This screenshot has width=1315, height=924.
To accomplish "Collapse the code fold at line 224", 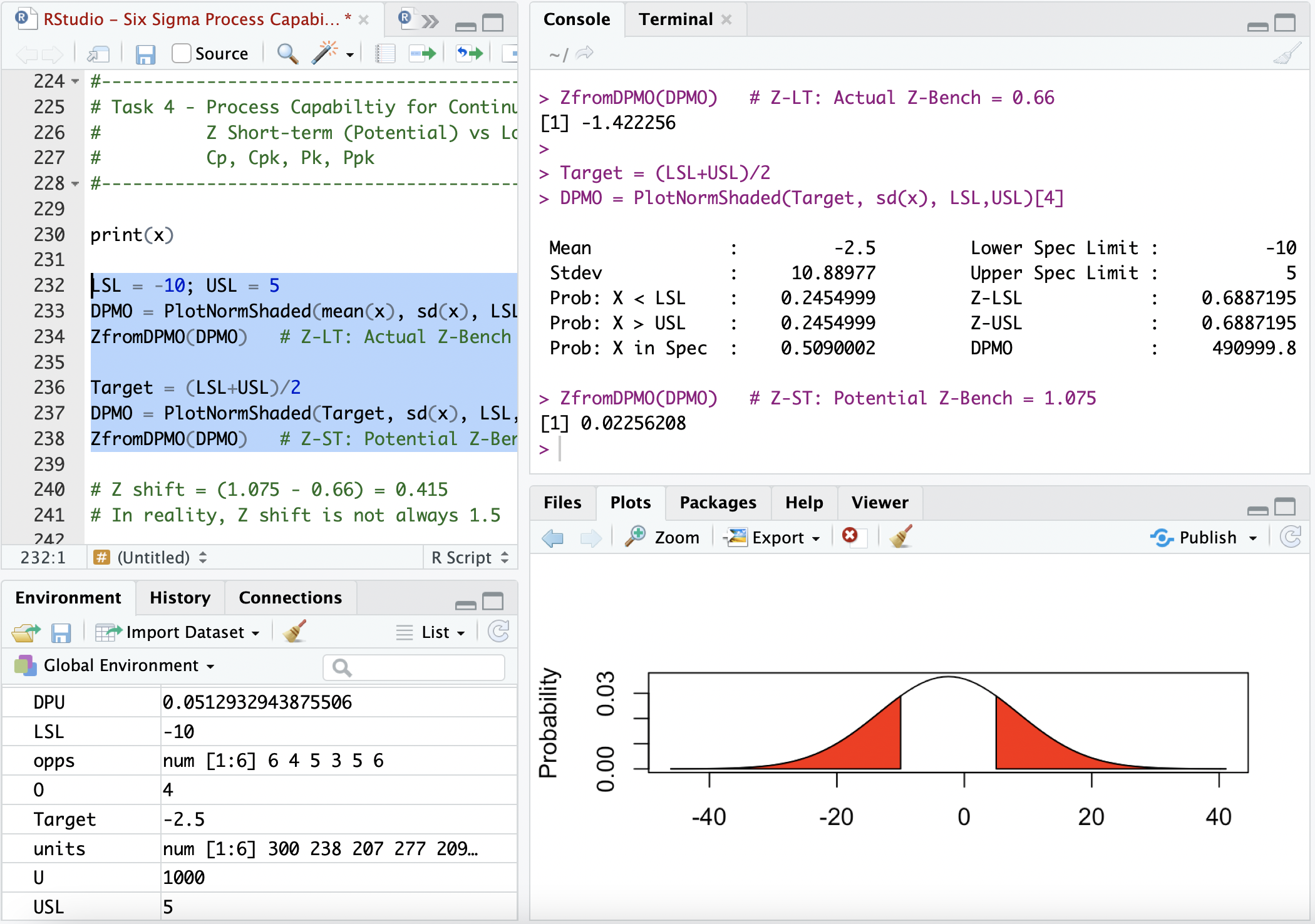I will [x=75, y=82].
